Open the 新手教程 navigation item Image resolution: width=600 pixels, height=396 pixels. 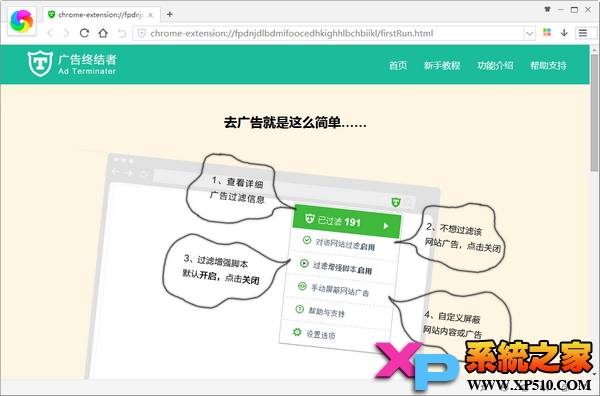pos(442,65)
